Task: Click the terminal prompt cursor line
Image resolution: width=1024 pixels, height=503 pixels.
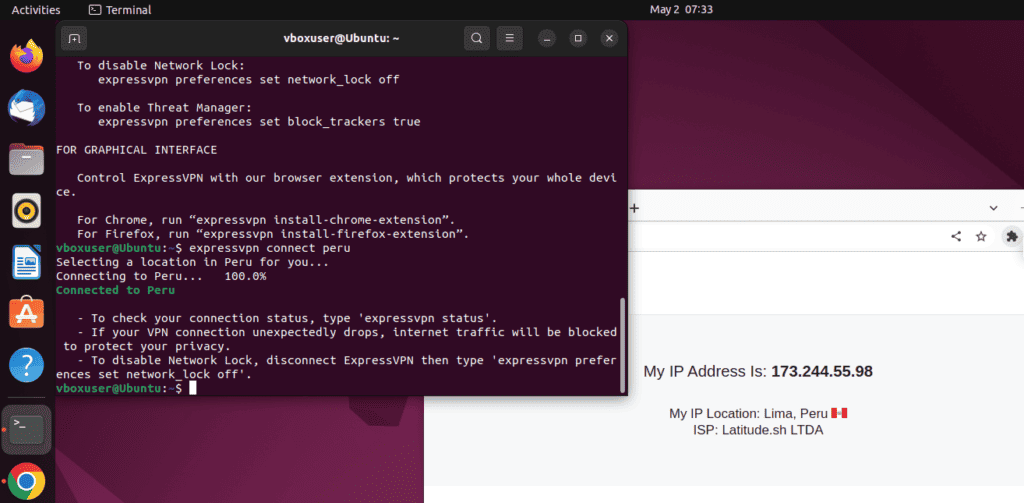Action: pyautogui.click(x=126, y=388)
